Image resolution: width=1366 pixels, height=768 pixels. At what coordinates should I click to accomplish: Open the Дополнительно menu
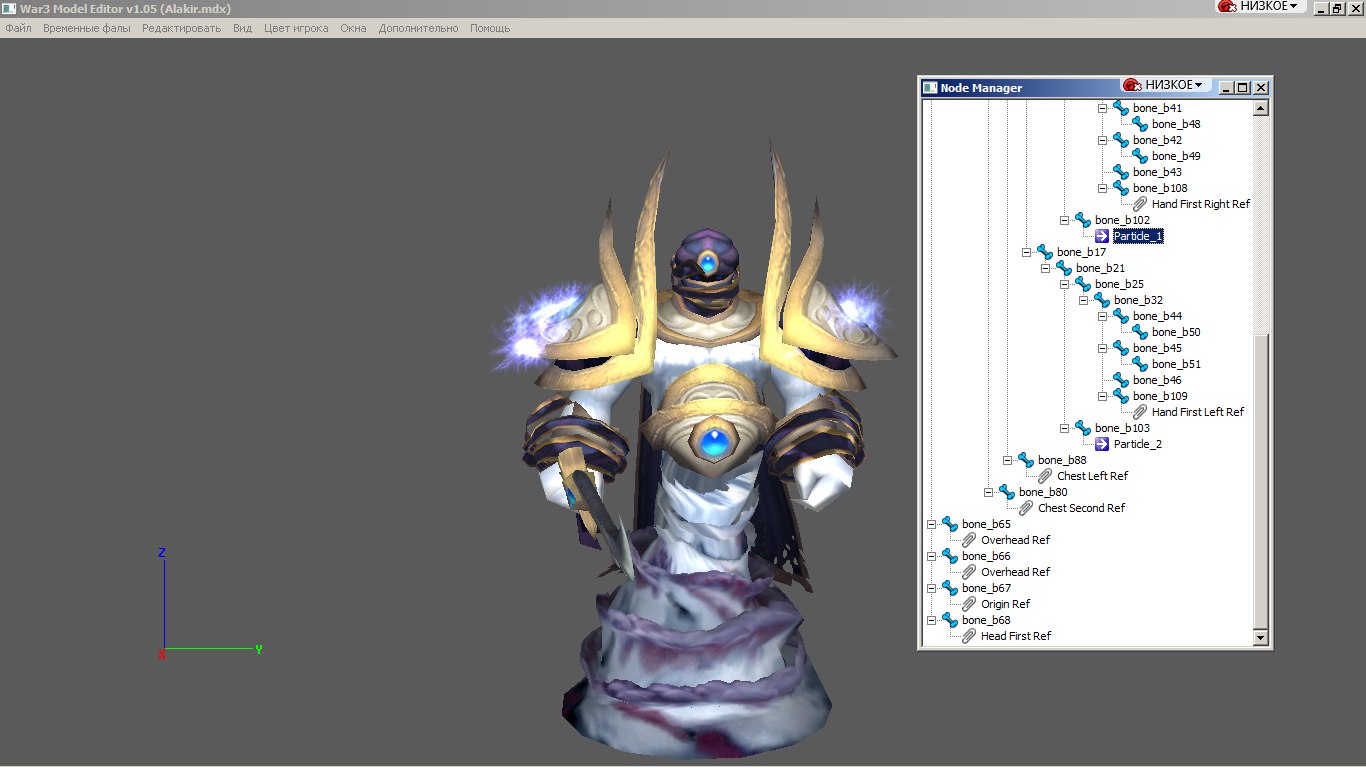click(x=418, y=28)
